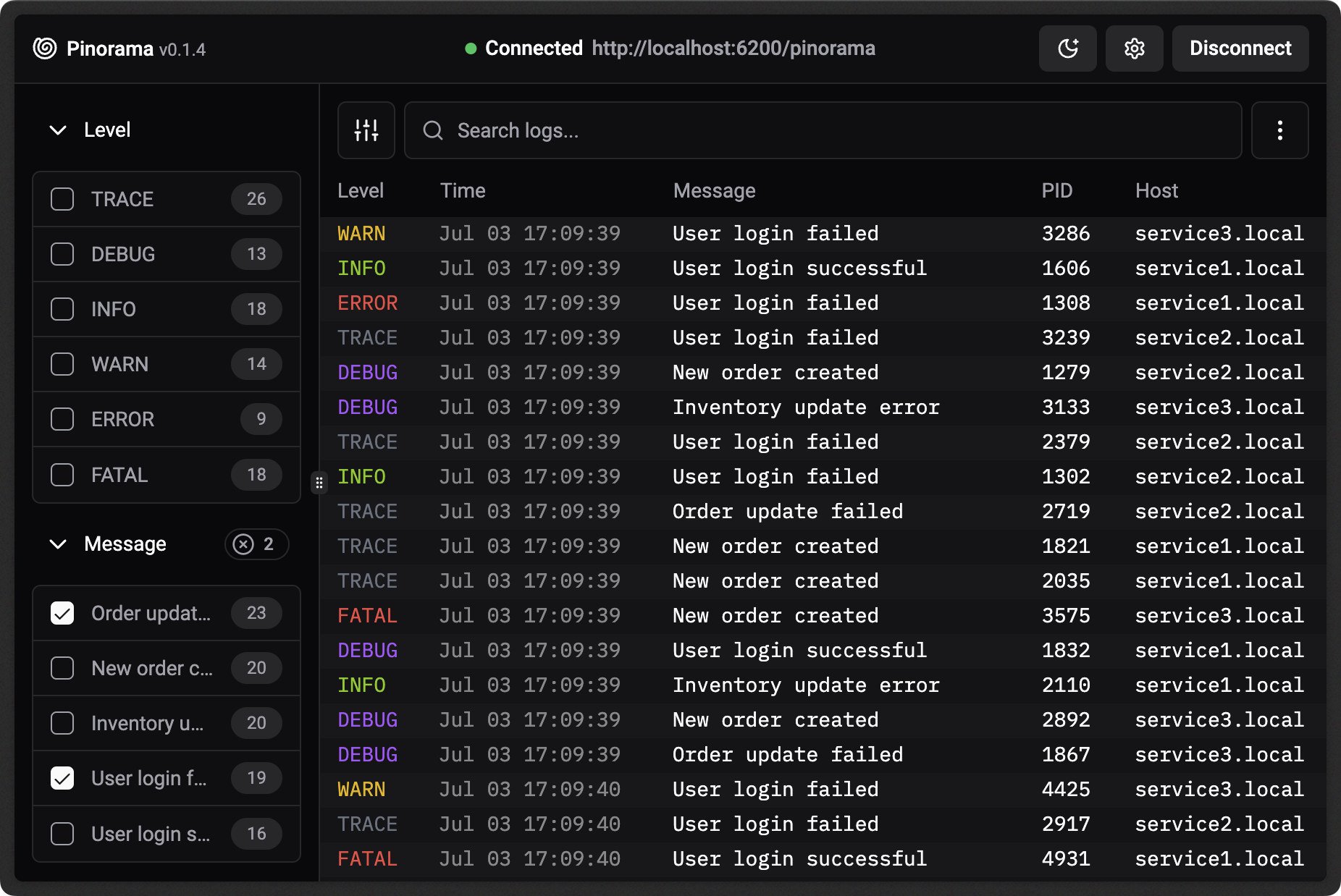Uncheck the User login failed filter
The height and width of the screenshot is (896, 1341).
pos(62,778)
